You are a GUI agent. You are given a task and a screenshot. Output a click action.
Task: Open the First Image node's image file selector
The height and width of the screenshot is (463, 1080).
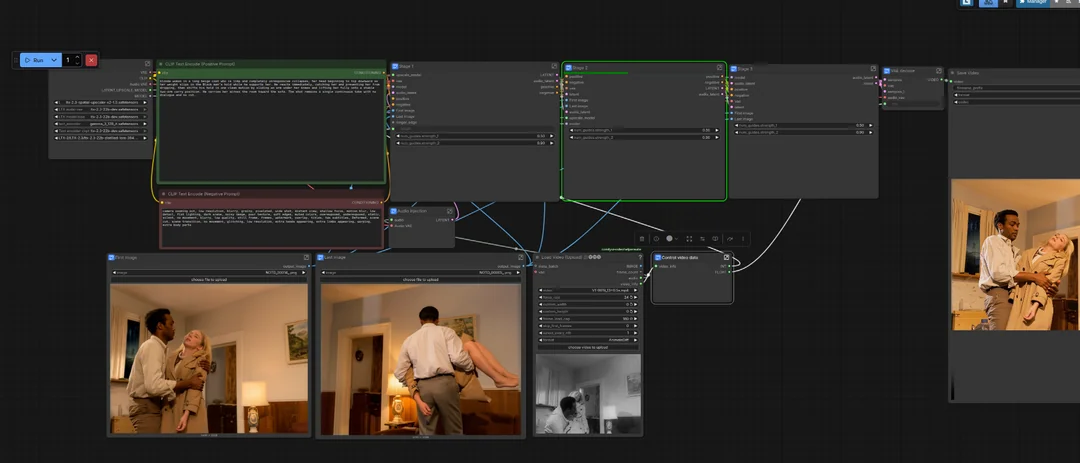[209, 273]
